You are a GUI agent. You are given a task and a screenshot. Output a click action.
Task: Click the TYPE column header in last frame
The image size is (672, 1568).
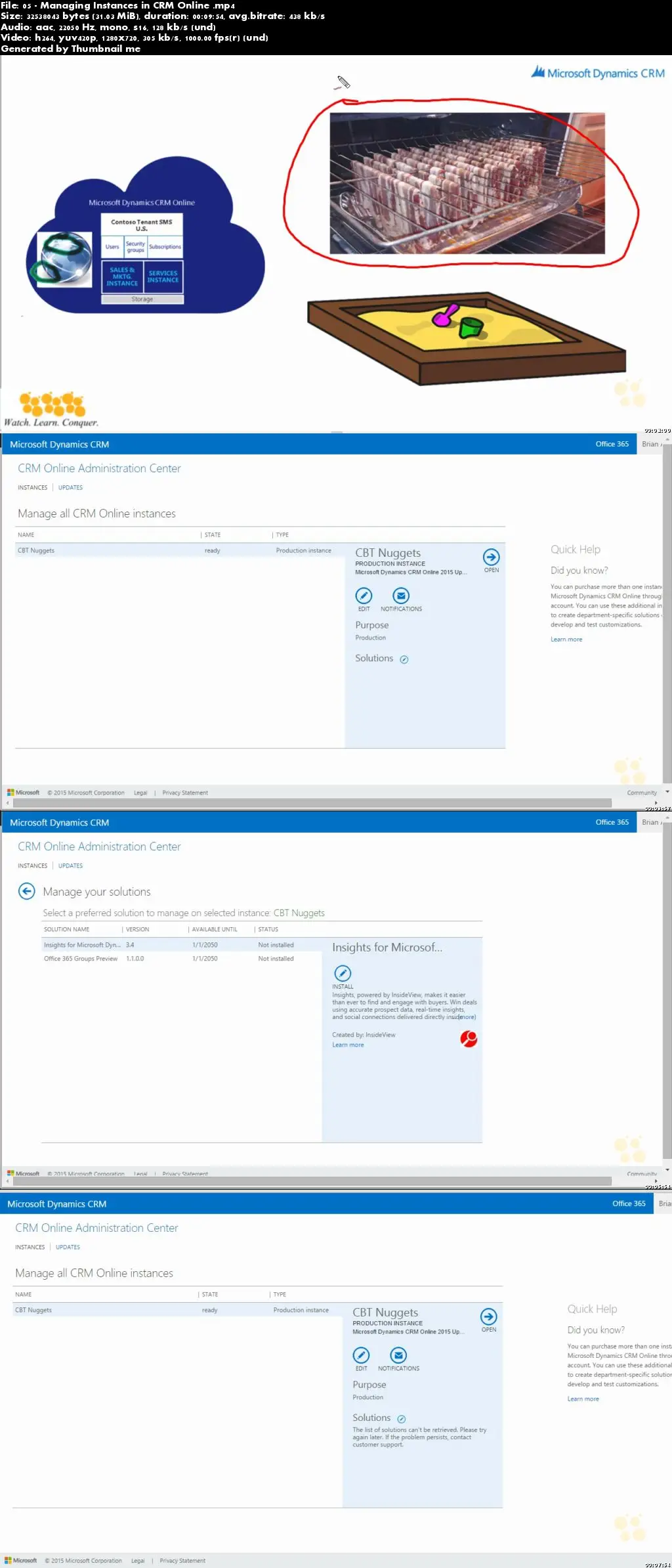pos(280,1295)
